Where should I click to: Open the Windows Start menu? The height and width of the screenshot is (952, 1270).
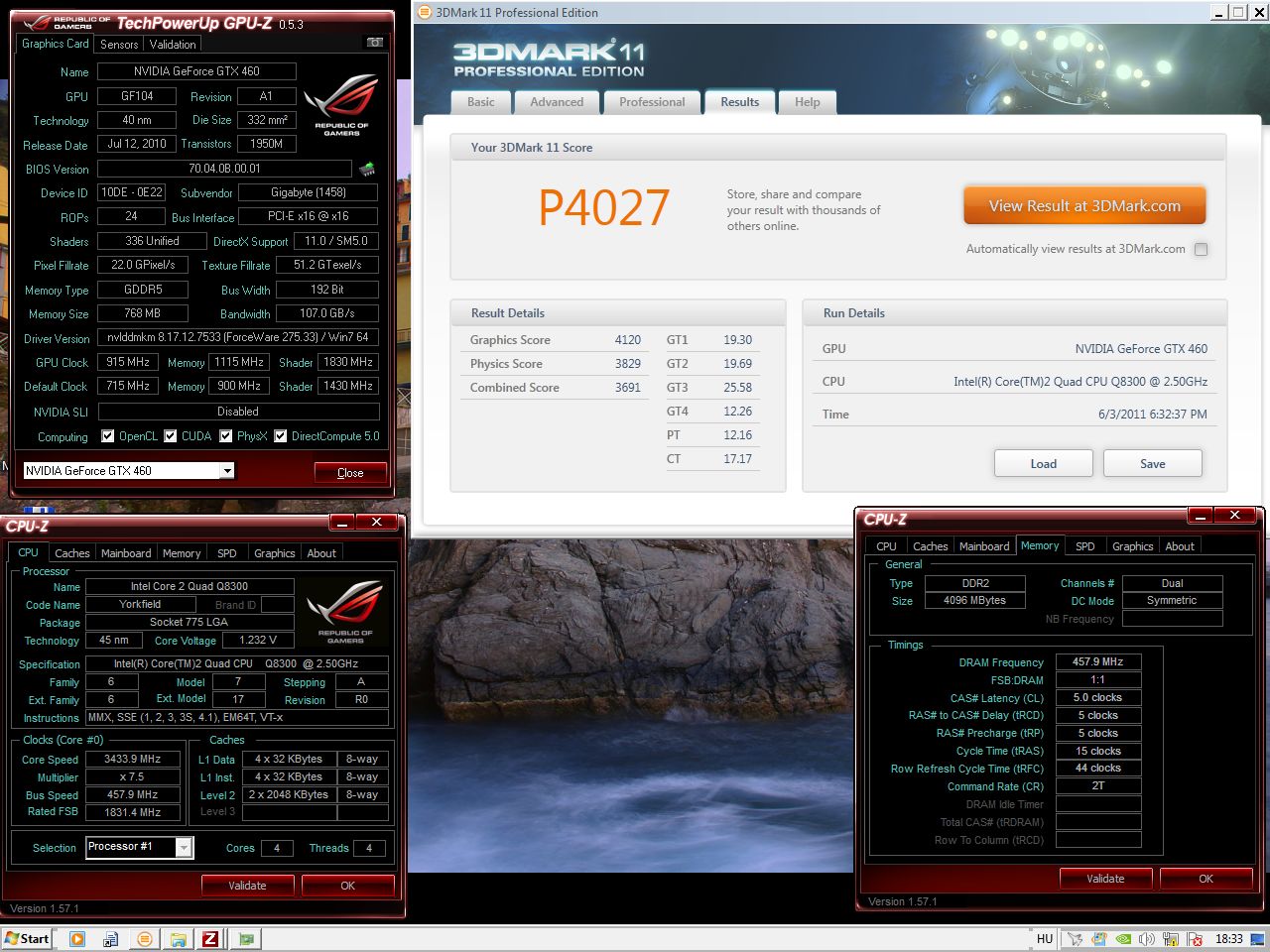coord(27,938)
